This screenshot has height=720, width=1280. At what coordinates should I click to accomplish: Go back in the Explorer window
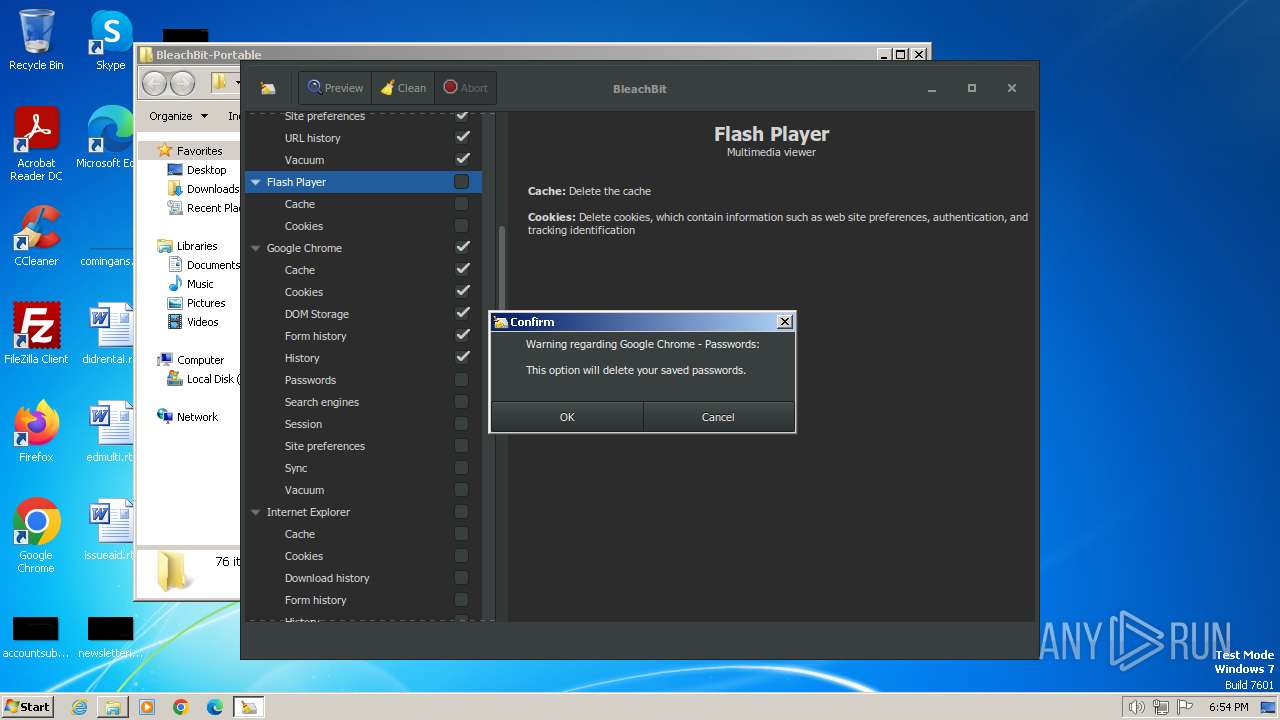click(x=154, y=83)
